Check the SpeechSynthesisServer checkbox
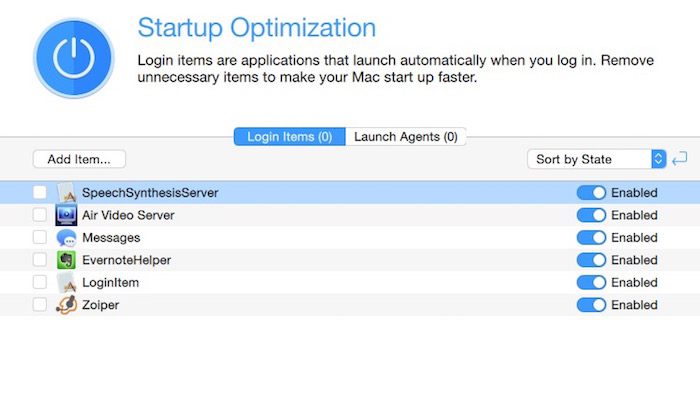 [x=40, y=193]
